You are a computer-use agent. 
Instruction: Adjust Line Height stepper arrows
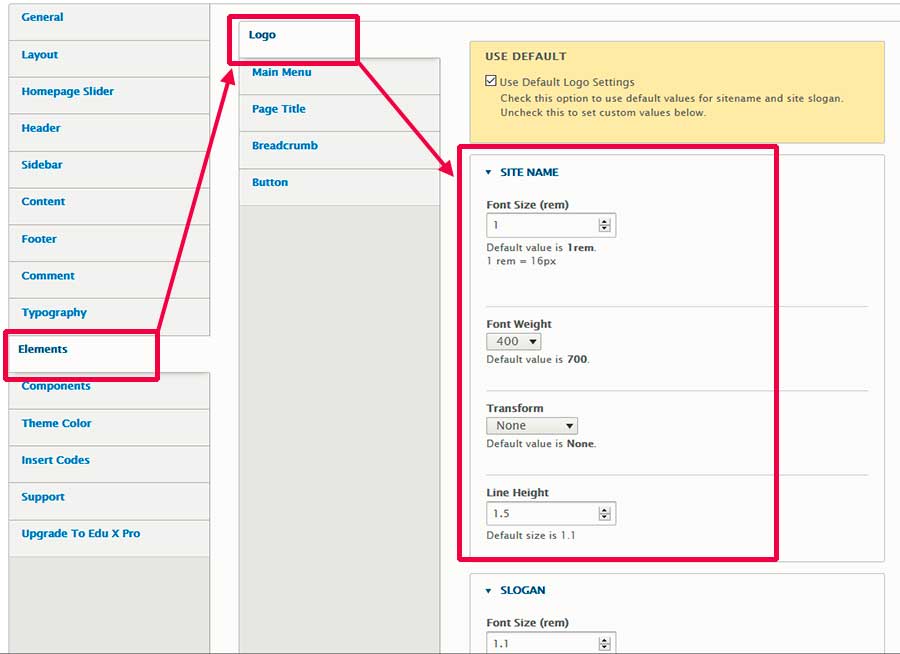(604, 514)
